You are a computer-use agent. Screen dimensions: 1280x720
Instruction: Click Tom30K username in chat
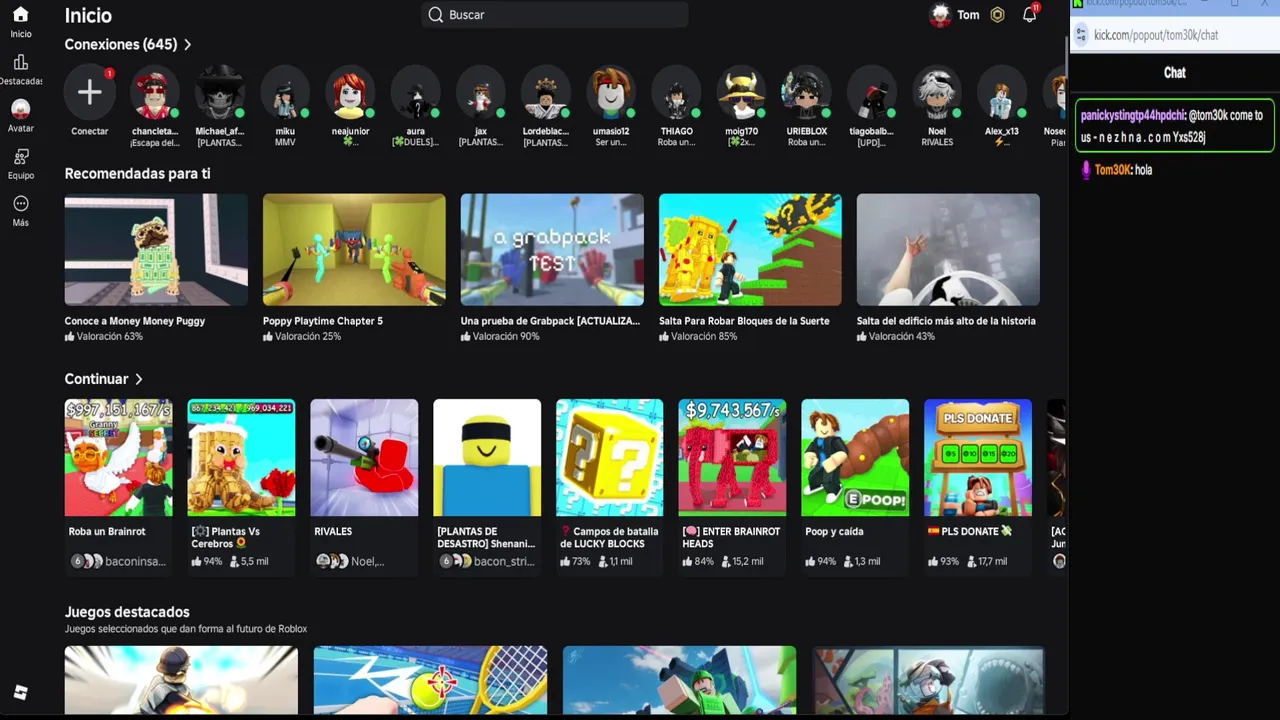[x=1112, y=170]
